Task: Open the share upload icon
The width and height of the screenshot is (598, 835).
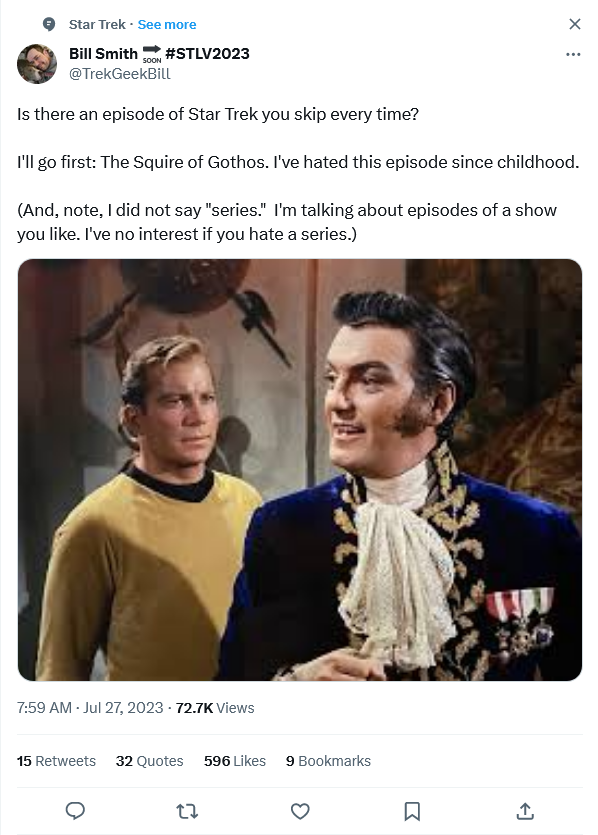Action: tap(525, 811)
